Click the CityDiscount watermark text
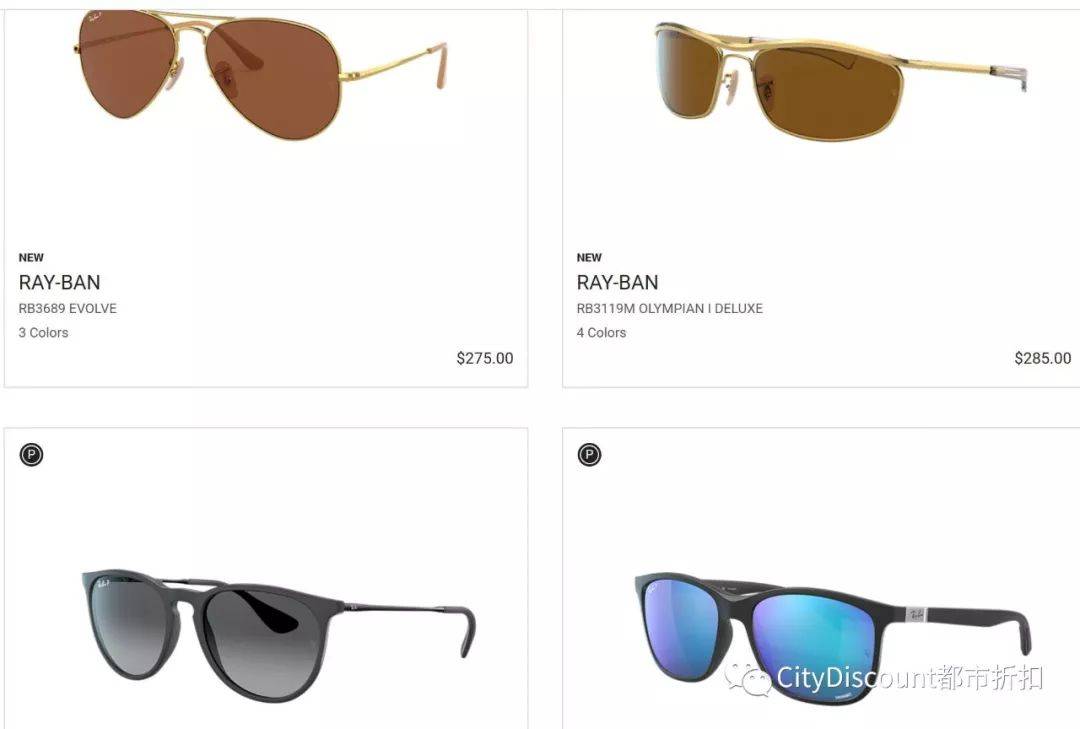Screen dimensions: 1080x729 (x=909, y=678)
